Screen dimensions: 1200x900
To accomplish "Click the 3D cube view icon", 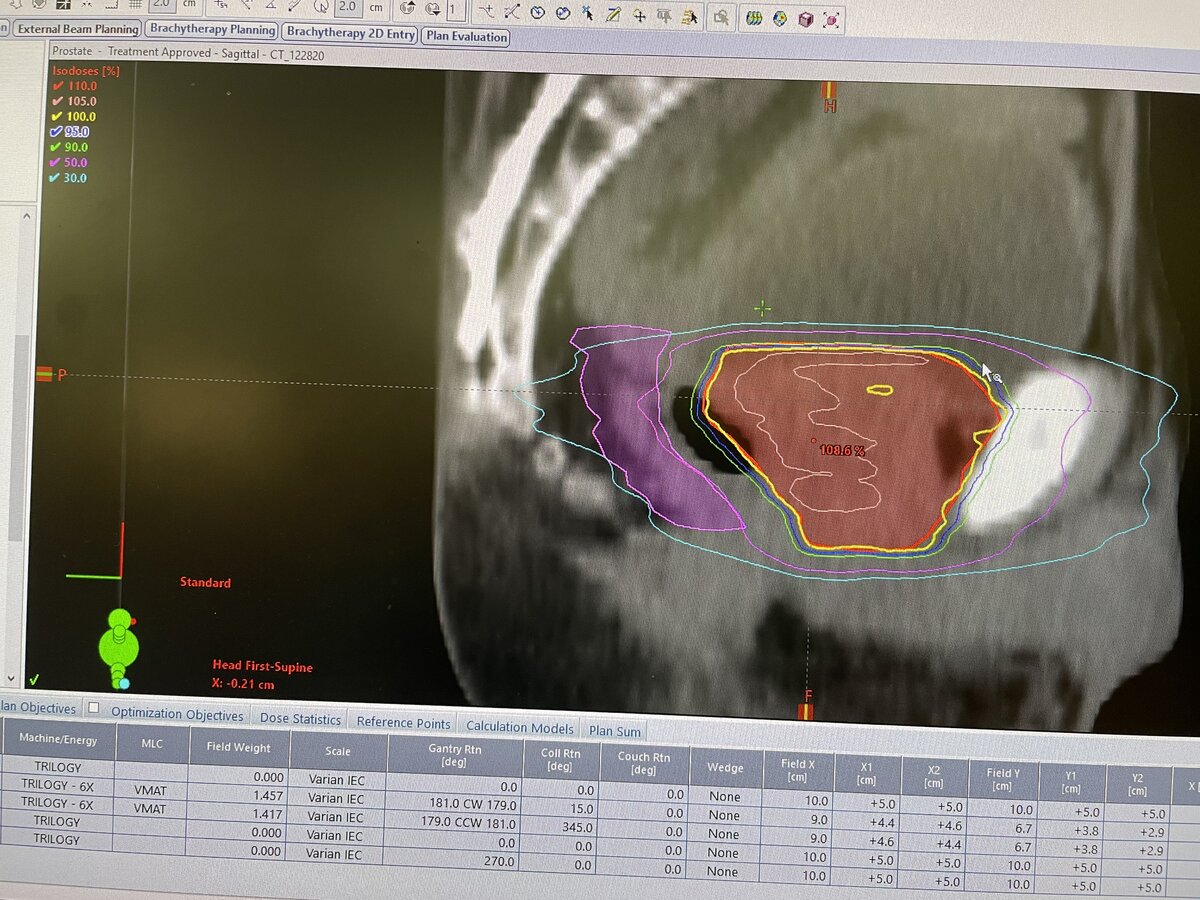I will point(806,19).
